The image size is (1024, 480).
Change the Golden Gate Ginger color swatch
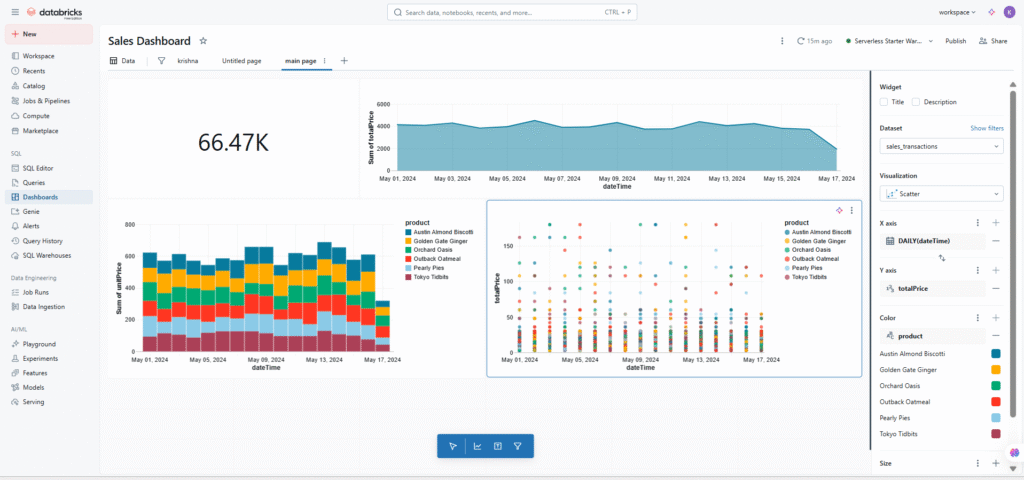pyautogui.click(x=995, y=369)
